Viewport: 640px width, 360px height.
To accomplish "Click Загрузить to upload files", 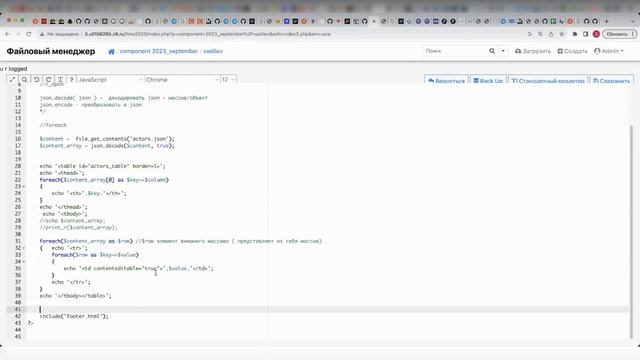I will [x=533, y=51].
